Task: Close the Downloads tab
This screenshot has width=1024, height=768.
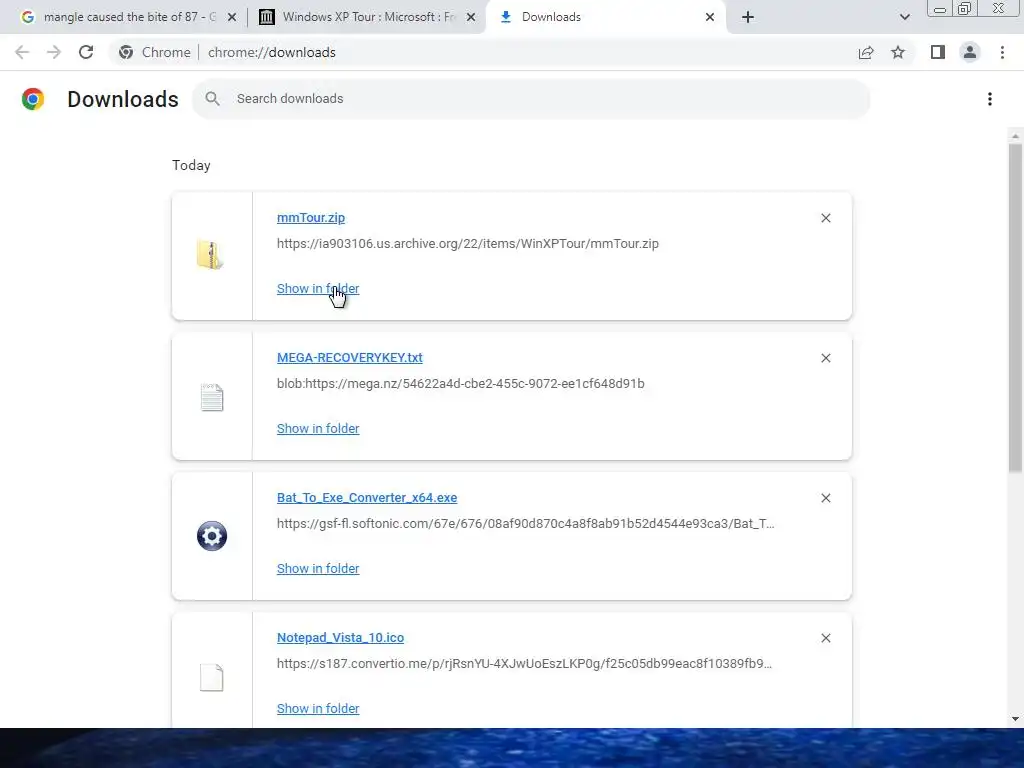Action: 710,17
